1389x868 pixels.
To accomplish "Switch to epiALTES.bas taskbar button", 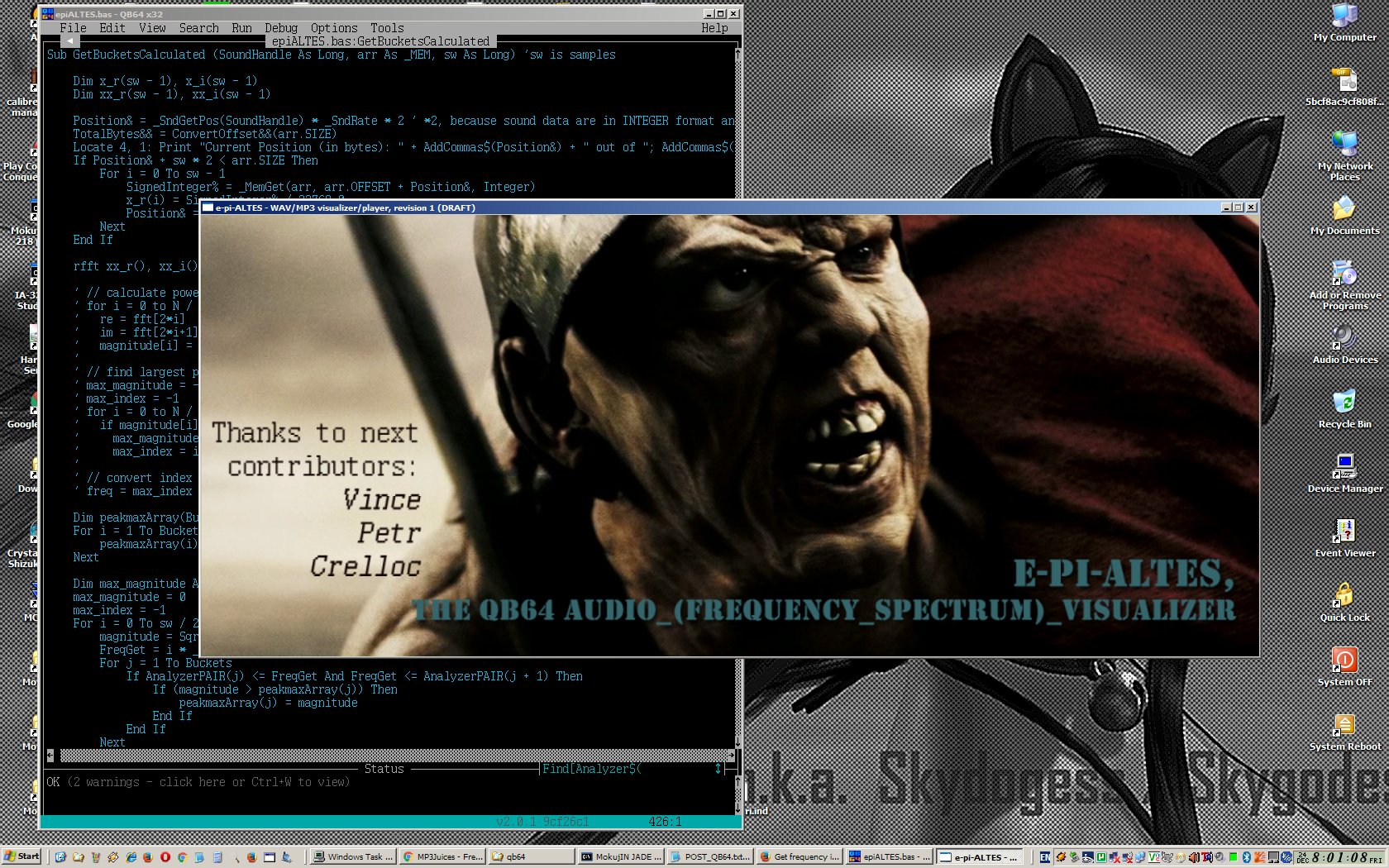I will coord(889,857).
